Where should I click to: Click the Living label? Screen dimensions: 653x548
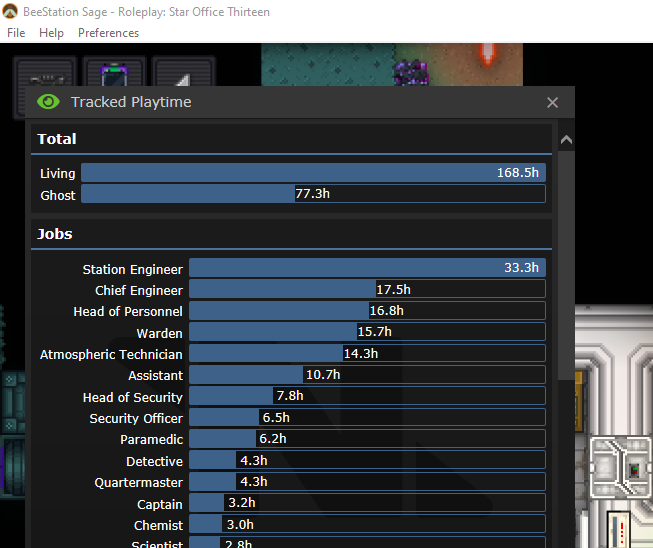click(x=57, y=173)
